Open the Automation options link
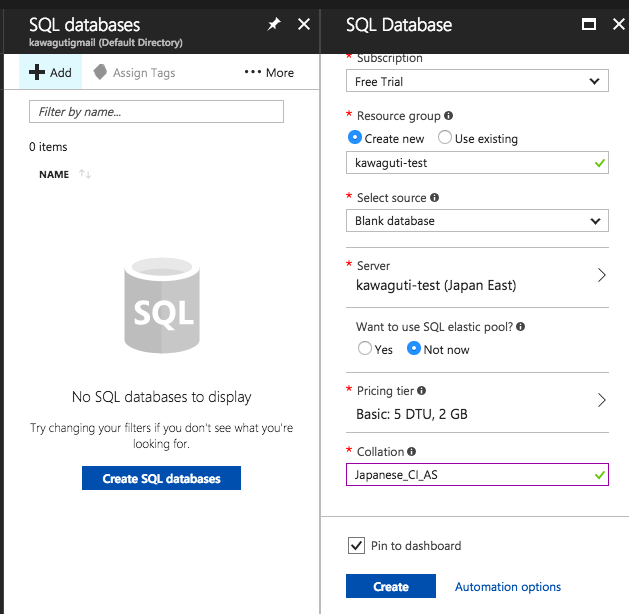This screenshot has height=614, width=629. coord(508,587)
